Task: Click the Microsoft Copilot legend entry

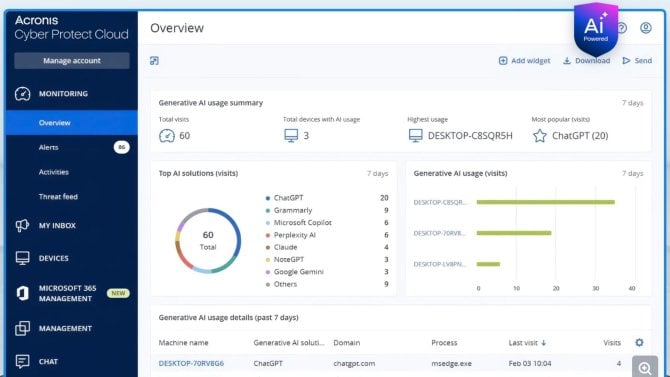Action: 303,223
